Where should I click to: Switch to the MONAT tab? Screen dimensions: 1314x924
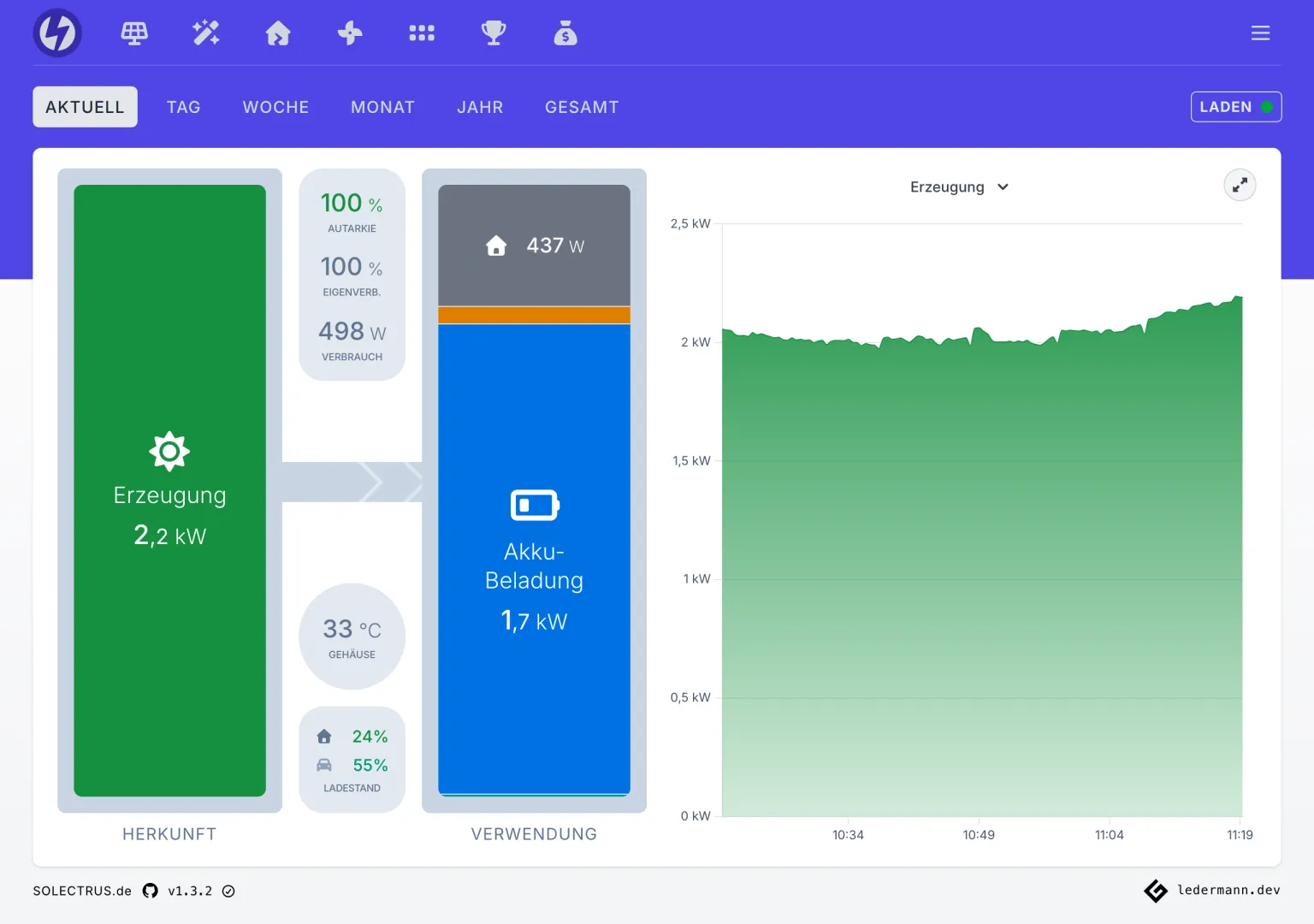(x=382, y=107)
